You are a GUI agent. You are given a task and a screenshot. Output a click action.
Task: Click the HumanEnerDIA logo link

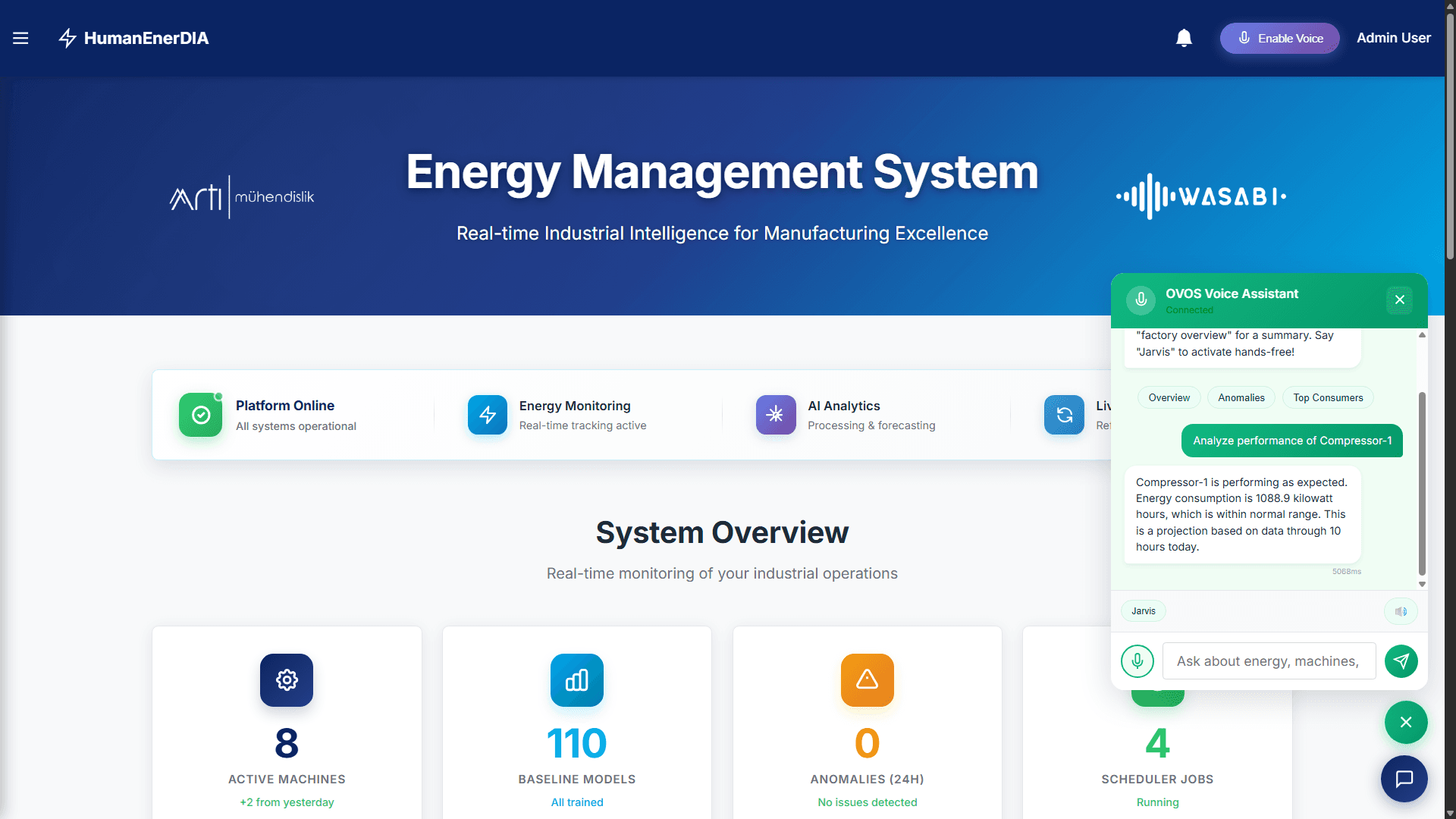133,38
